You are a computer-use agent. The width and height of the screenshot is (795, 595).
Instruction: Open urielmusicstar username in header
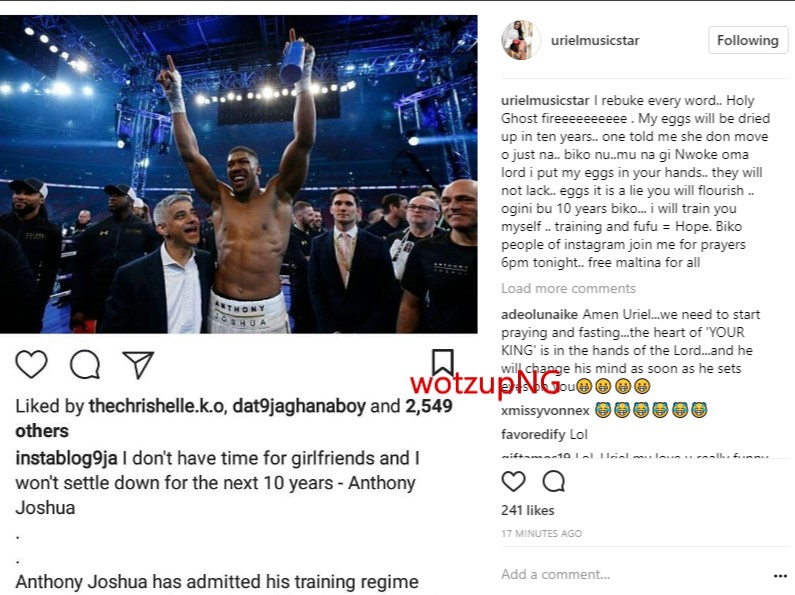[595, 41]
